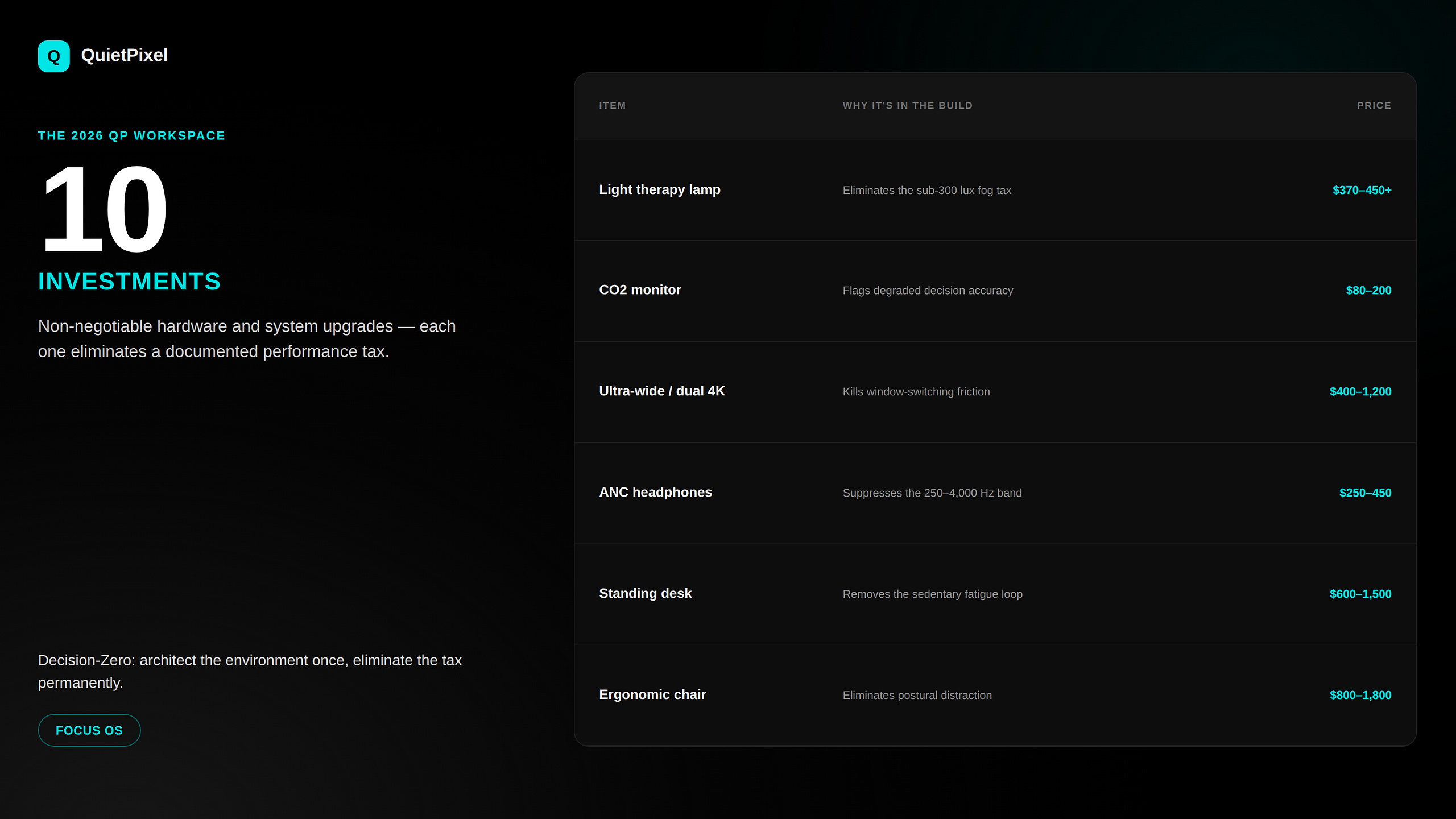Click the PRICE column header
1456x819 pixels.
(x=1374, y=106)
